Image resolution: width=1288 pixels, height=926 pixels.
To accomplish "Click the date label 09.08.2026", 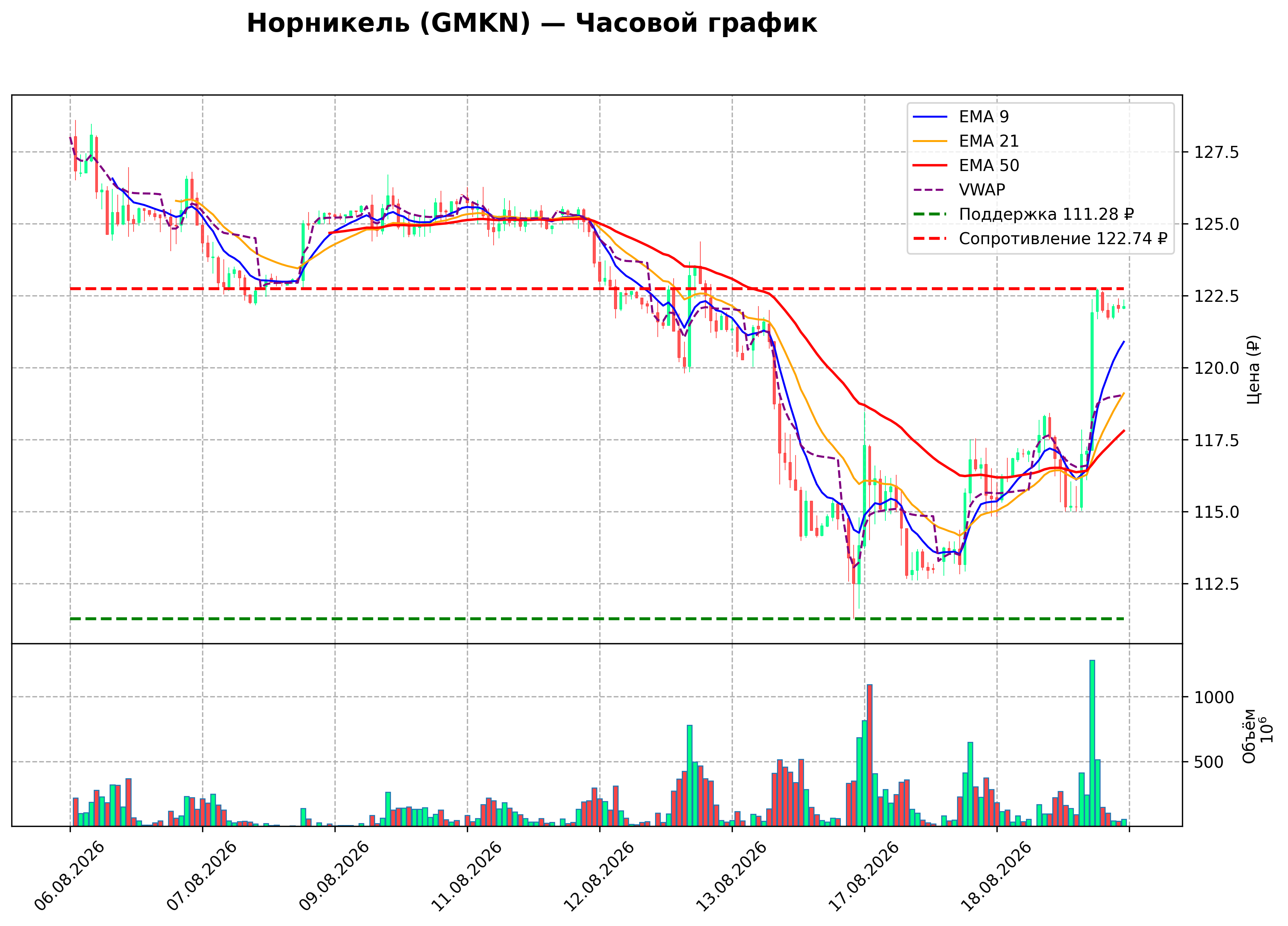I will point(334,876).
